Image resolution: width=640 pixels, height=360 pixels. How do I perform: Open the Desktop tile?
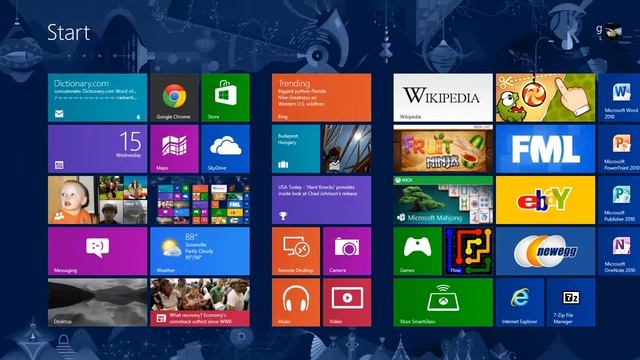[98, 302]
